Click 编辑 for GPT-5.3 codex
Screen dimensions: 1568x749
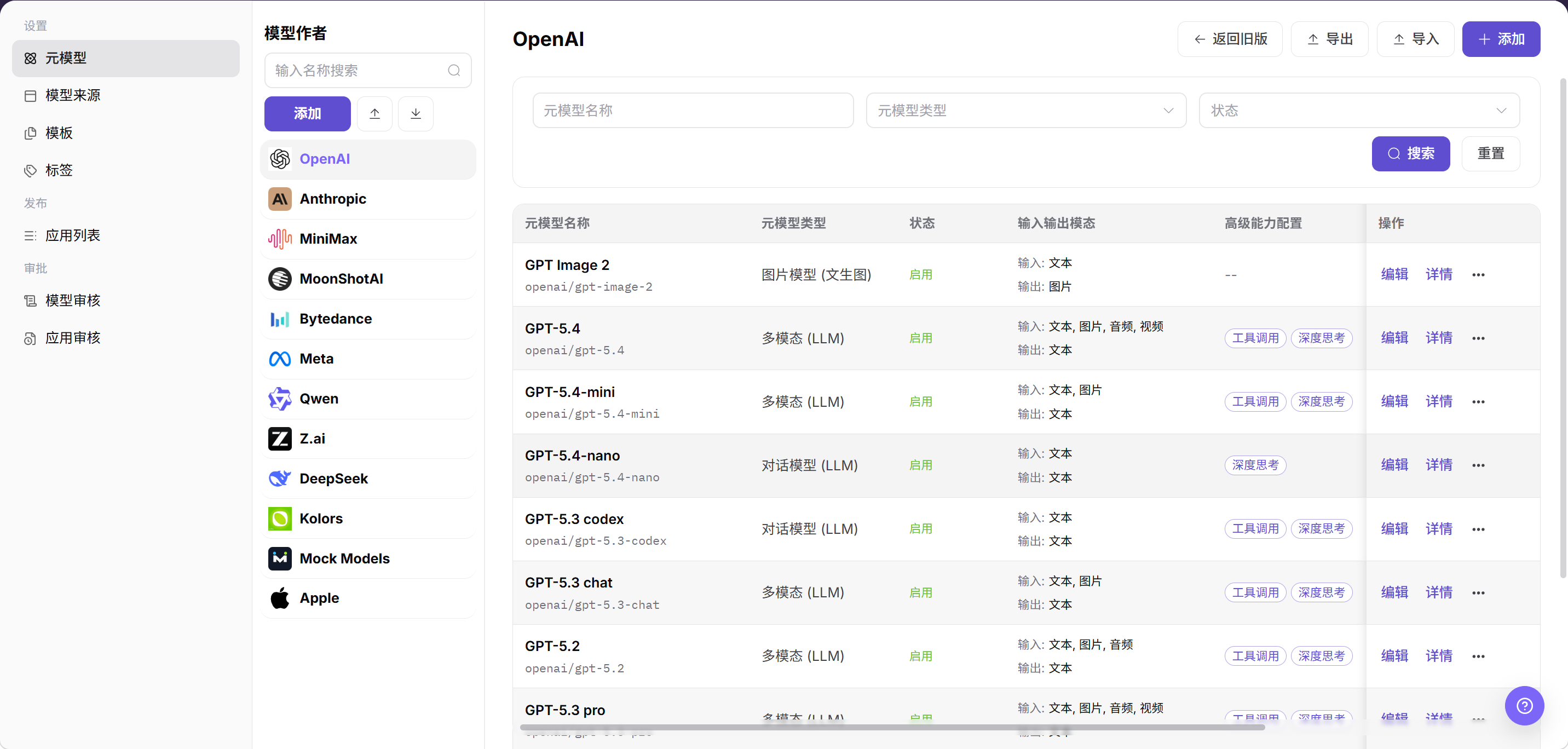(1394, 529)
